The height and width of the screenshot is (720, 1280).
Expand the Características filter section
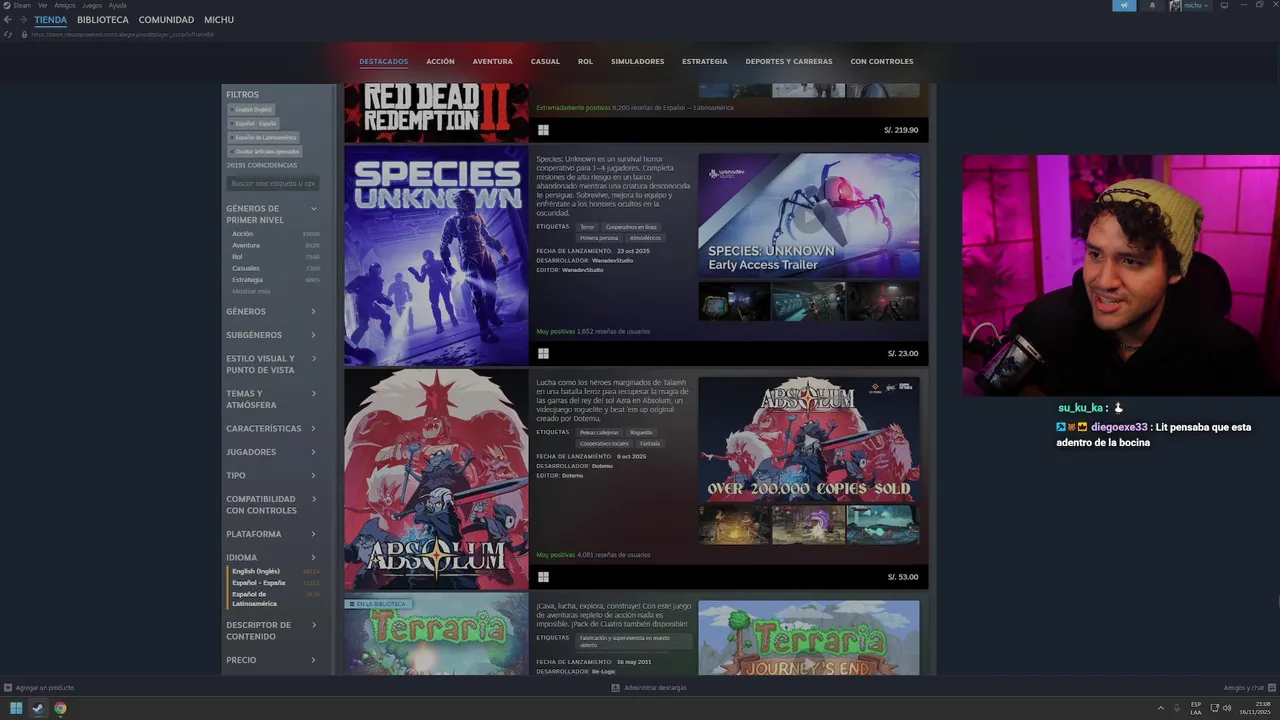[272, 428]
